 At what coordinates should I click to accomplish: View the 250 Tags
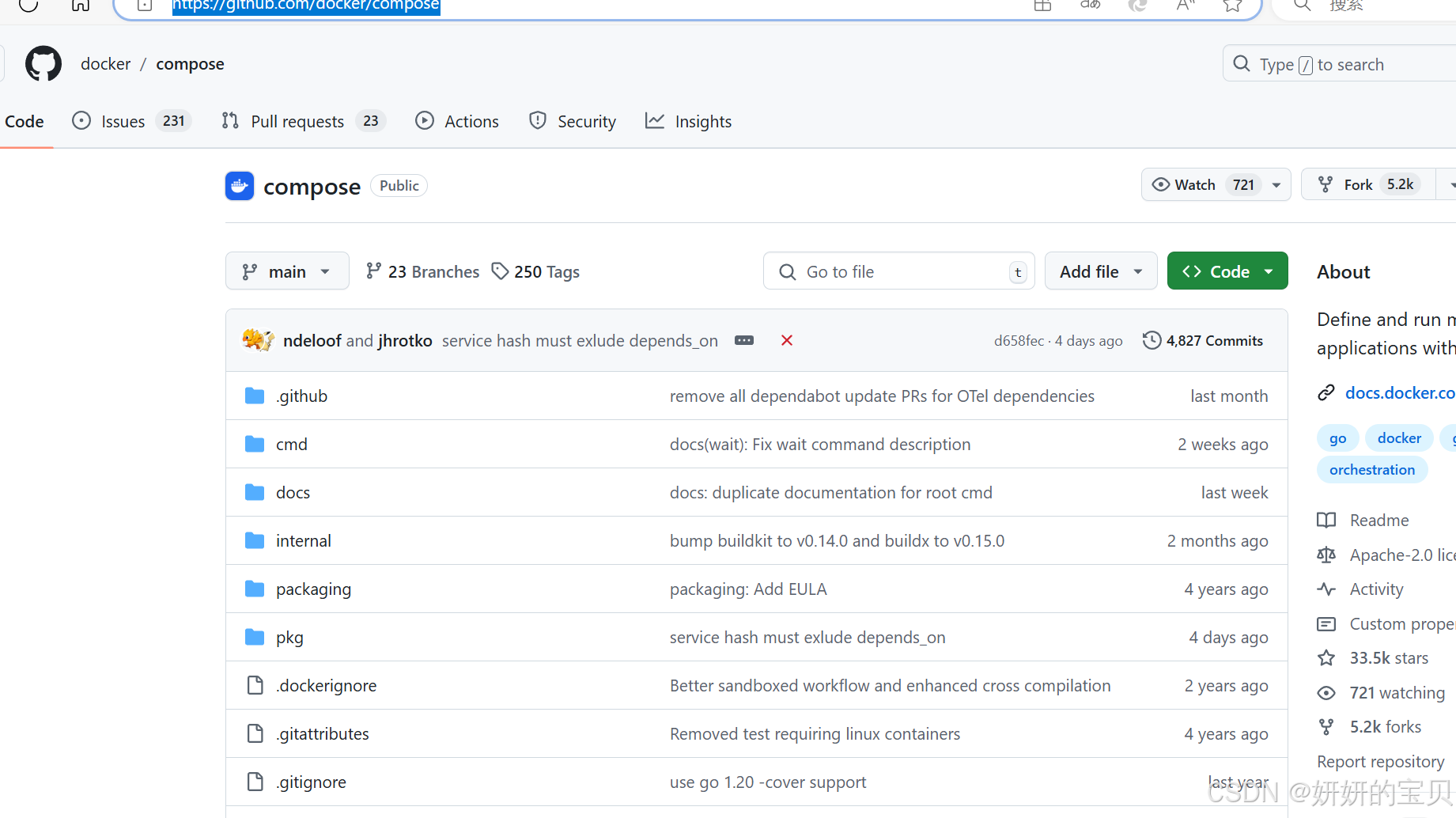click(x=535, y=271)
